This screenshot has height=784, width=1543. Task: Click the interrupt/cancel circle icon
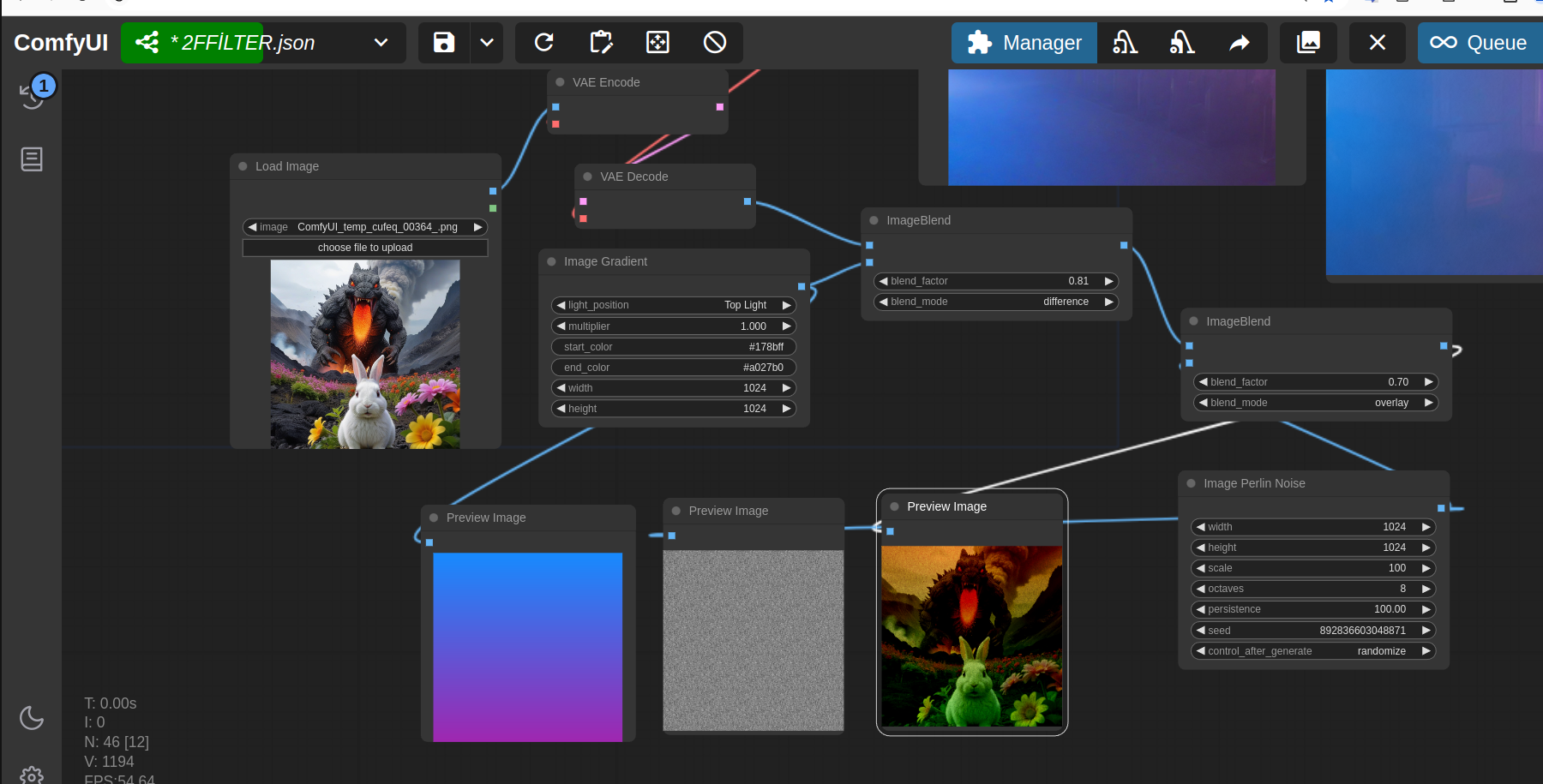[x=715, y=43]
